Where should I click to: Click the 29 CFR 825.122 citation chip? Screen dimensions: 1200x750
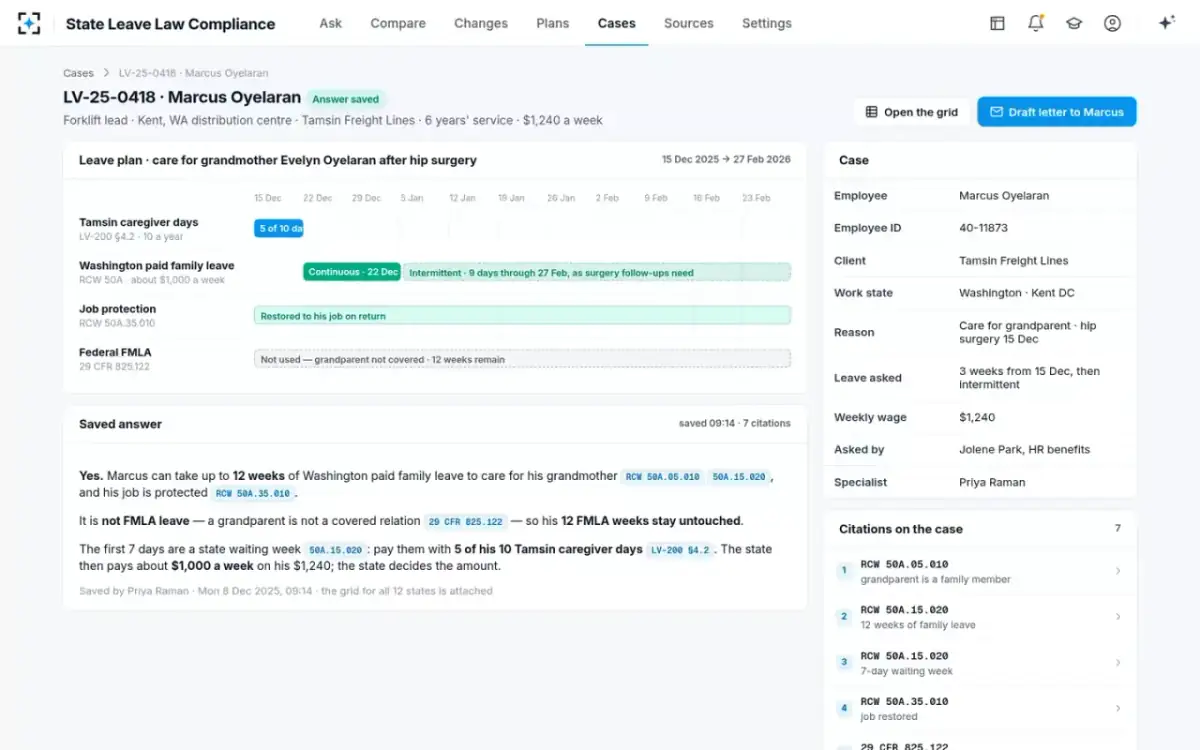click(465, 521)
